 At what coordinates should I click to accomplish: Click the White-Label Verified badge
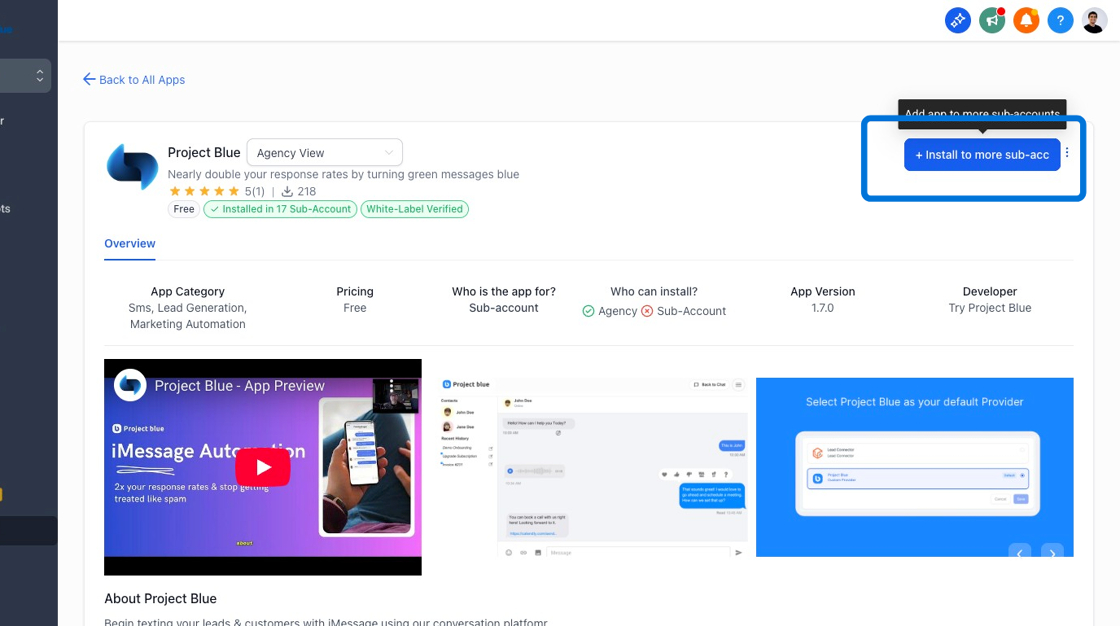pyautogui.click(x=414, y=209)
